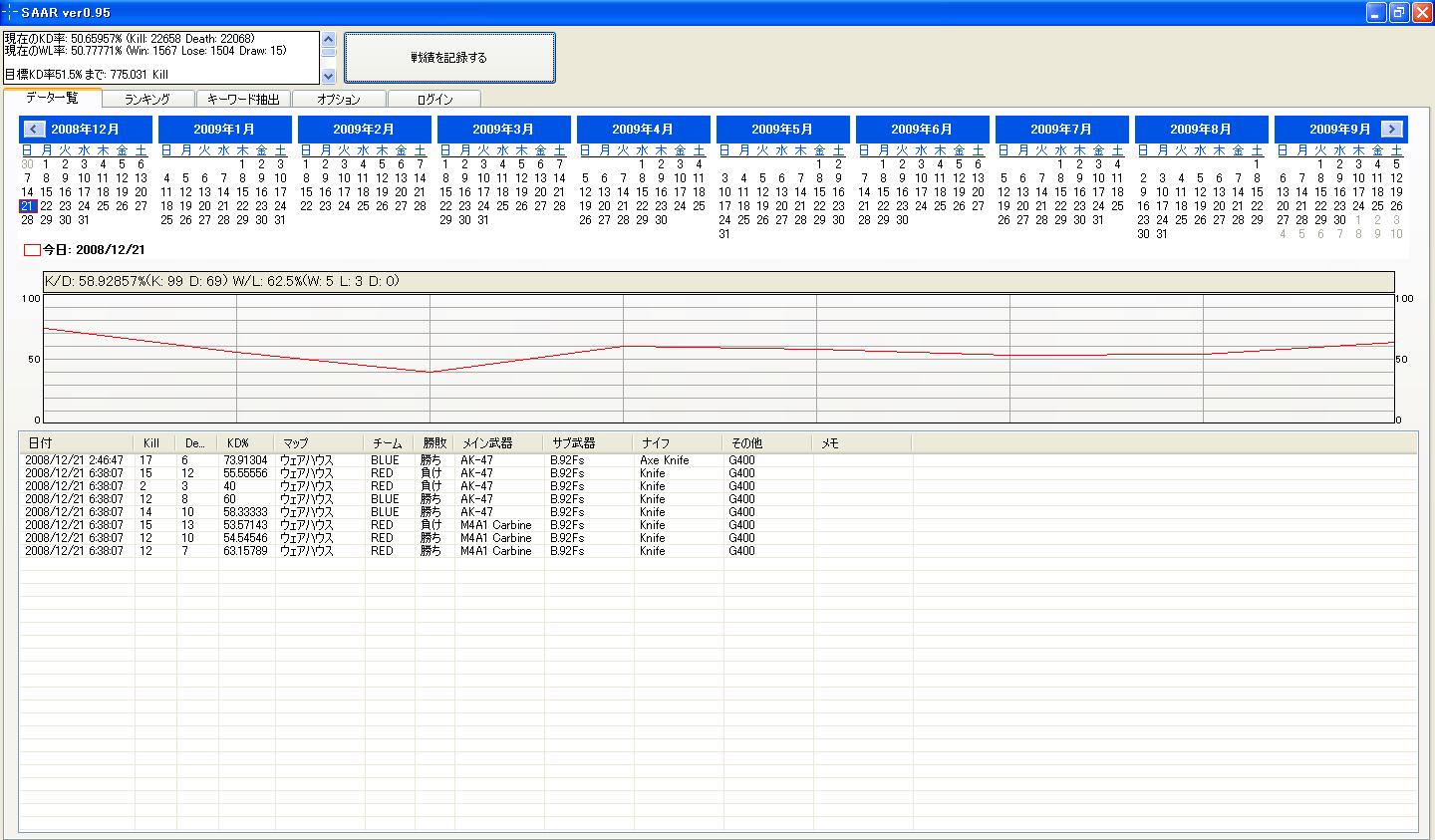Sort list by 勝敗 column header
This screenshot has width=1435, height=840.
pos(433,442)
